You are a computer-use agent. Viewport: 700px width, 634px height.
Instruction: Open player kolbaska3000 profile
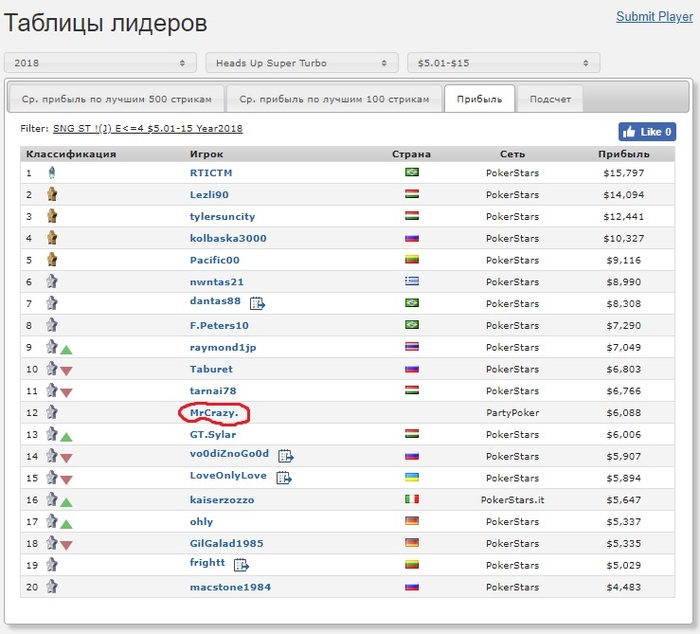pyautogui.click(x=228, y=238)
